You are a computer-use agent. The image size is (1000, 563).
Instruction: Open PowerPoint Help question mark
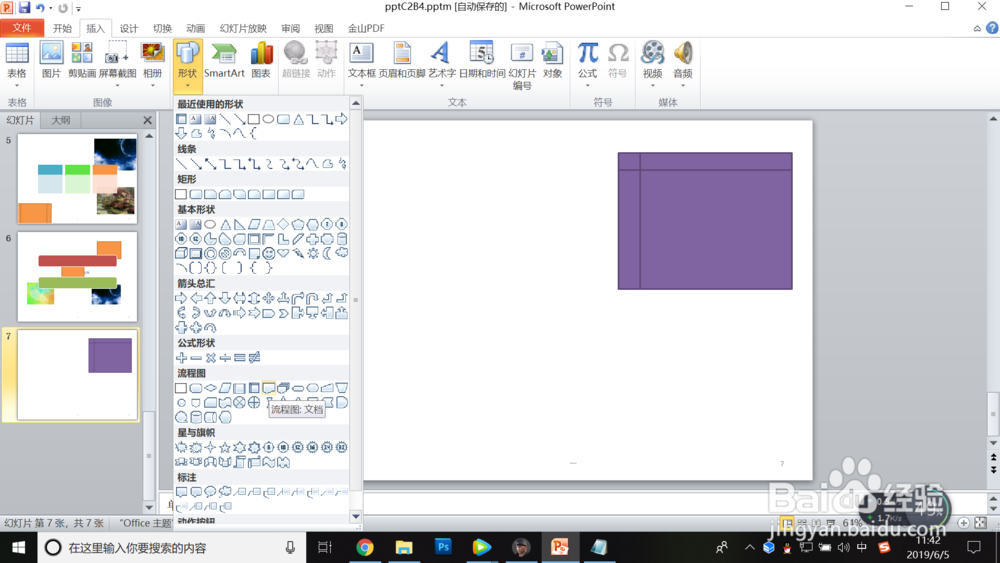(992, 28)
